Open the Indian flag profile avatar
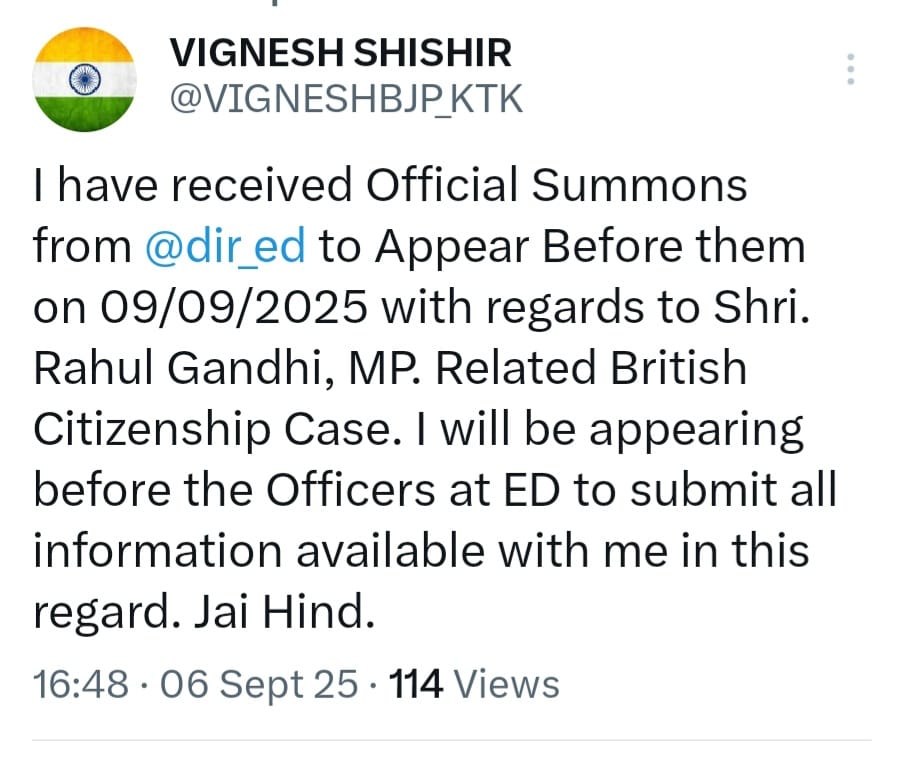Image resolution: width=902 pixels, height=774 pixels. click(x=84, y=79)
